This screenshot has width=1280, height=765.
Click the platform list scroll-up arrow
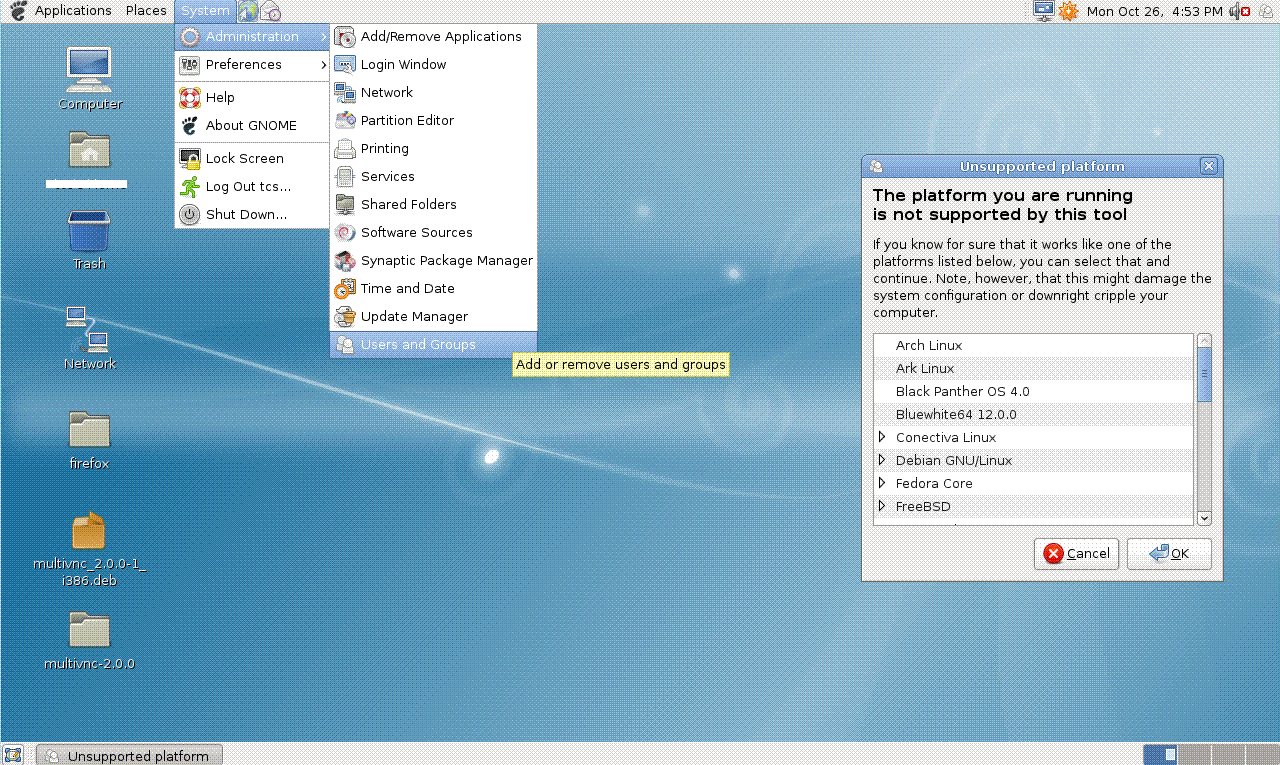point(1204,341)
